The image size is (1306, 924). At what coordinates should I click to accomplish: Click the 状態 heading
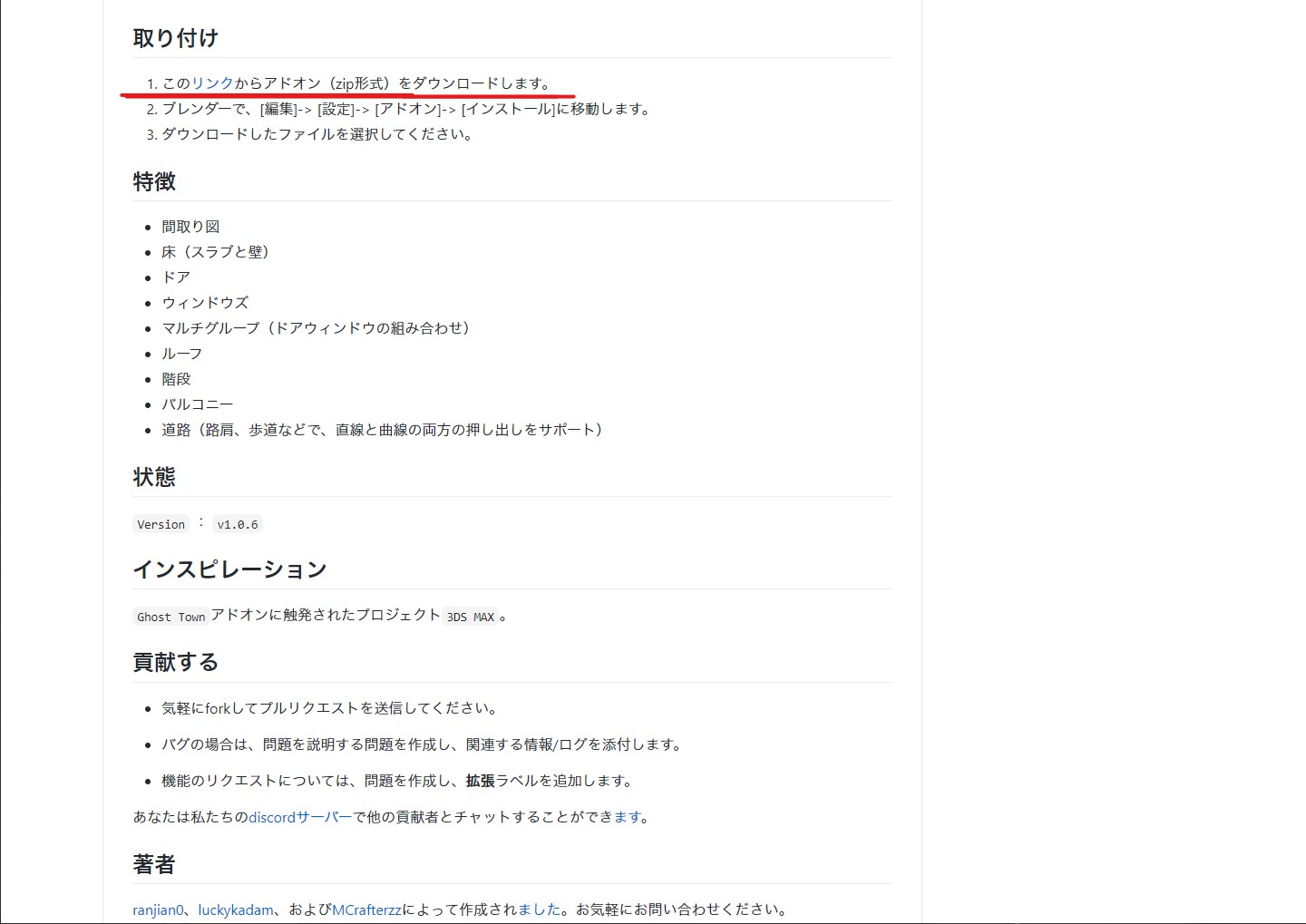click(x=154, y=477)
